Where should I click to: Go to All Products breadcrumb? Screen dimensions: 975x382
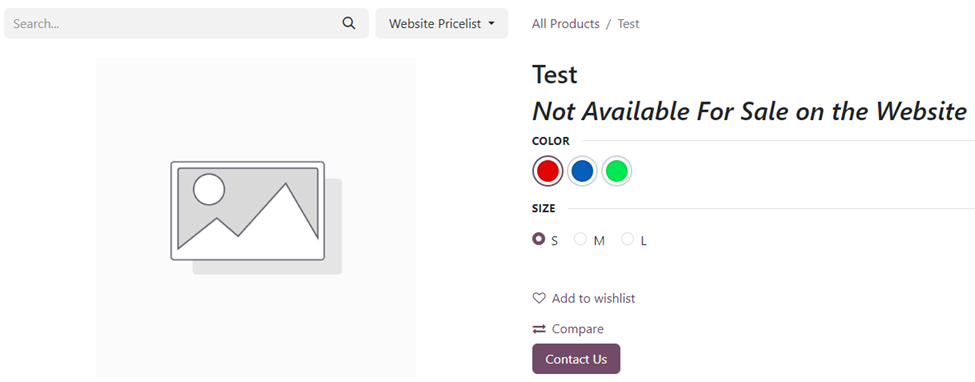566,24
